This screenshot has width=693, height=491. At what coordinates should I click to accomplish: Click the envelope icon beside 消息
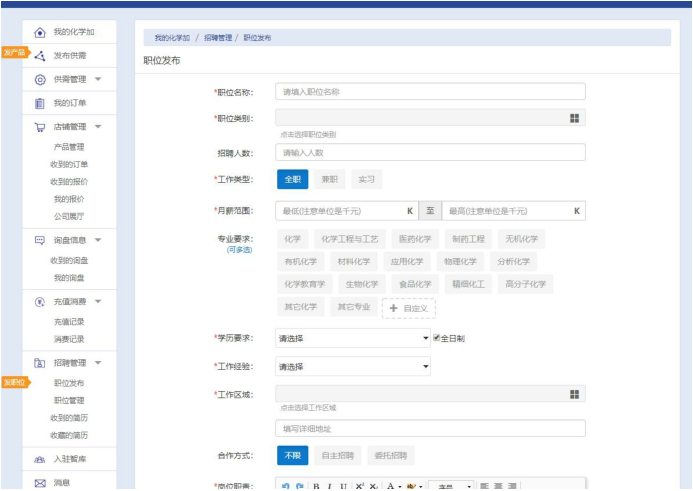(40, 483)
